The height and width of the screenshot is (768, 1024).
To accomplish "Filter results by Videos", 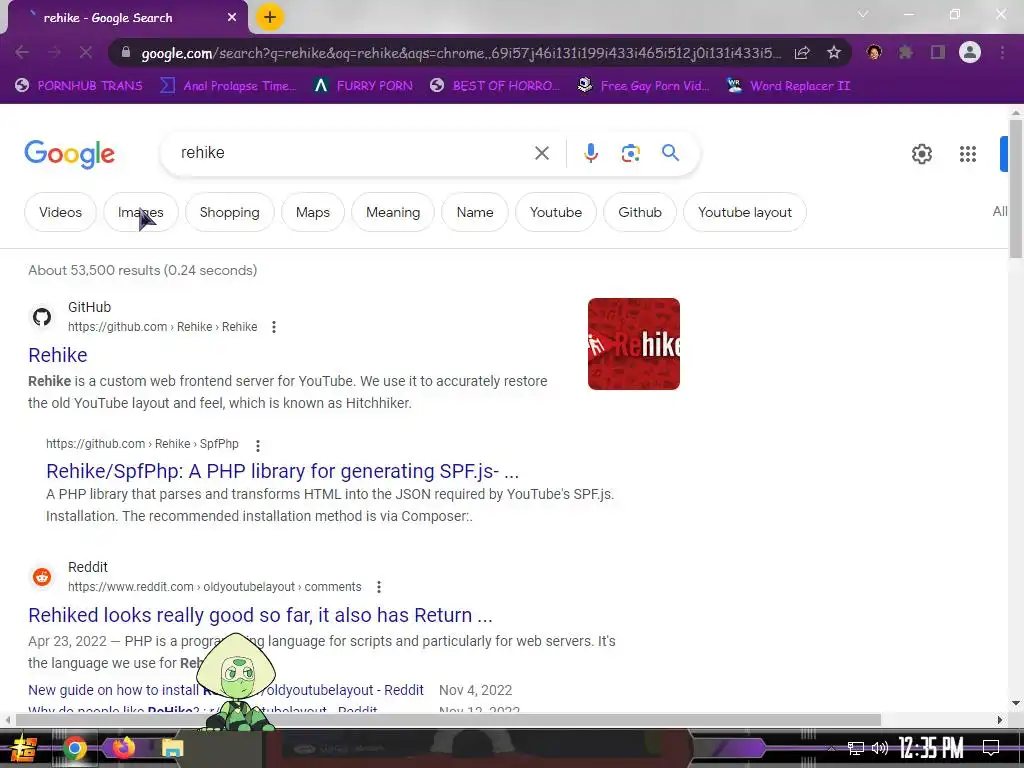I will (60, 212).
